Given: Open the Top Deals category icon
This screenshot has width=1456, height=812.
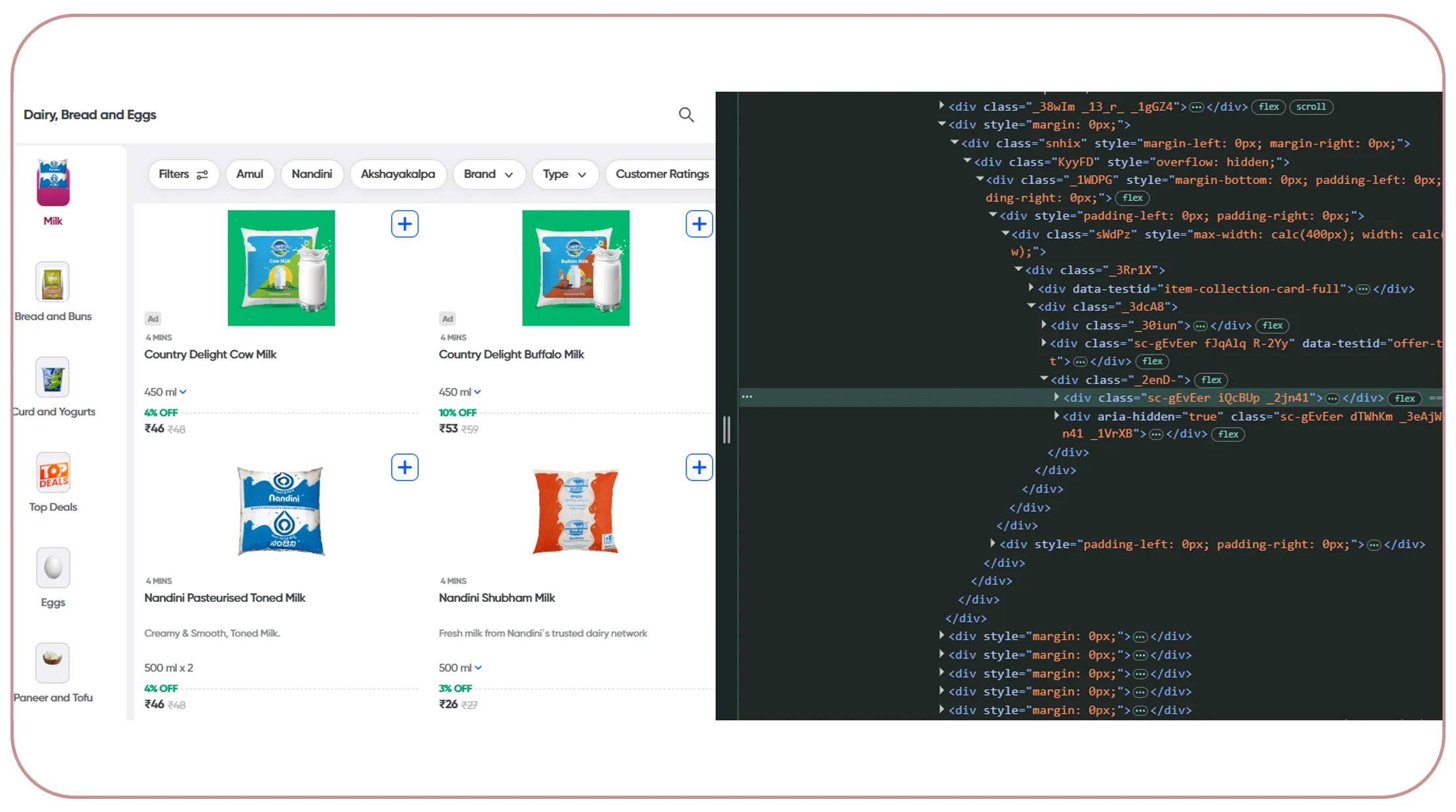Looking at the screenshot, I should pos(53,473).
